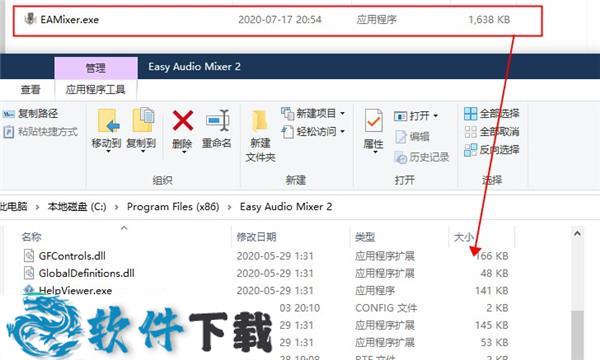Viewport: 600px width, 360px height.
Task: Click 本地磁盘 (C:) in the address bar
Action: [x=77, y=207]
